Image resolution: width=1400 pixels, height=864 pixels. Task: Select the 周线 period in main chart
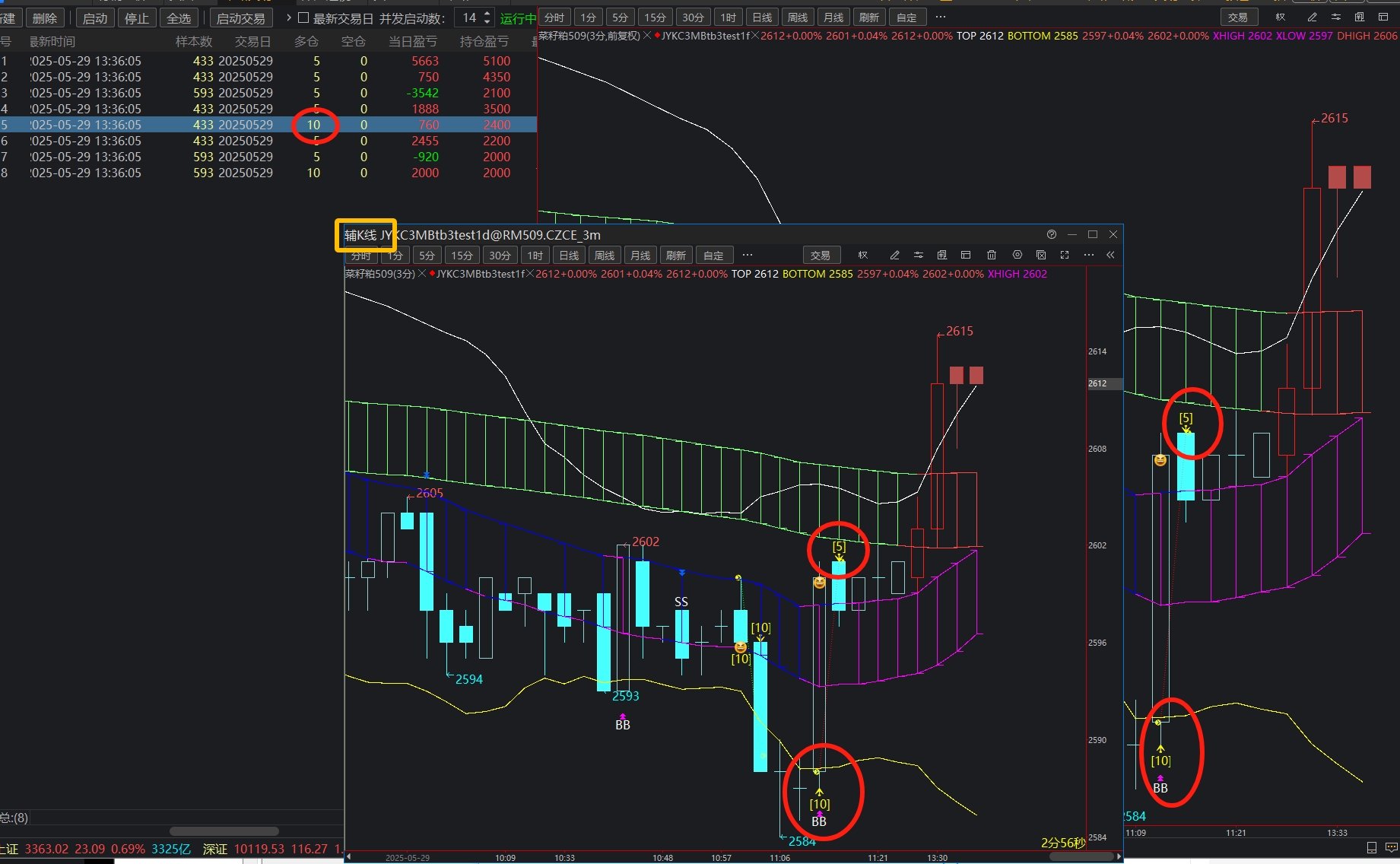point(798,17)
